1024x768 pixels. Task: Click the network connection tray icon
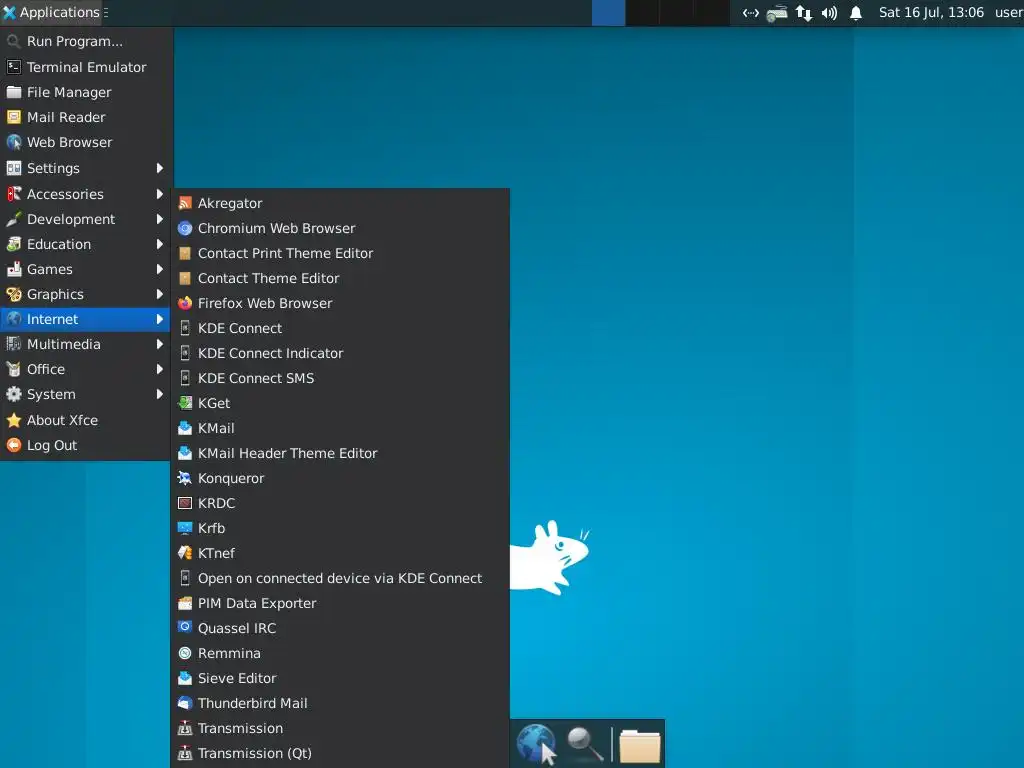pyautogui.click(x=751, y=13)
